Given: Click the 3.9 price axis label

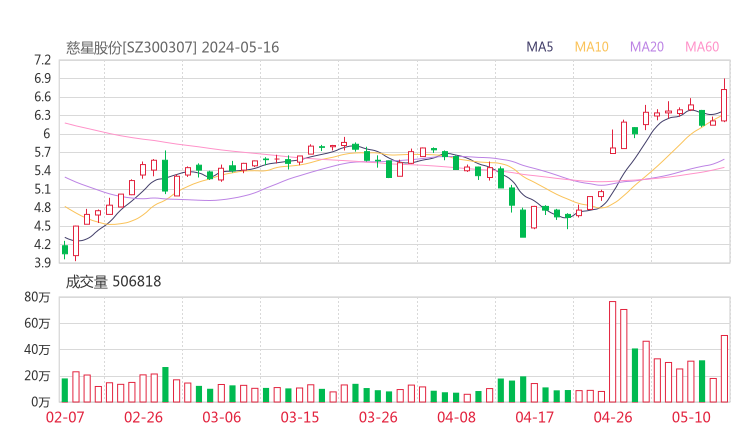Looking at the screenshot, I should 42,263.
